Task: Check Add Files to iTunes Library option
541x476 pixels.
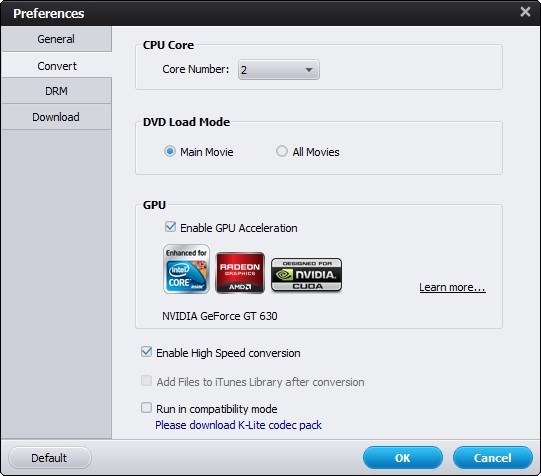Action: [x=146, y=381]
